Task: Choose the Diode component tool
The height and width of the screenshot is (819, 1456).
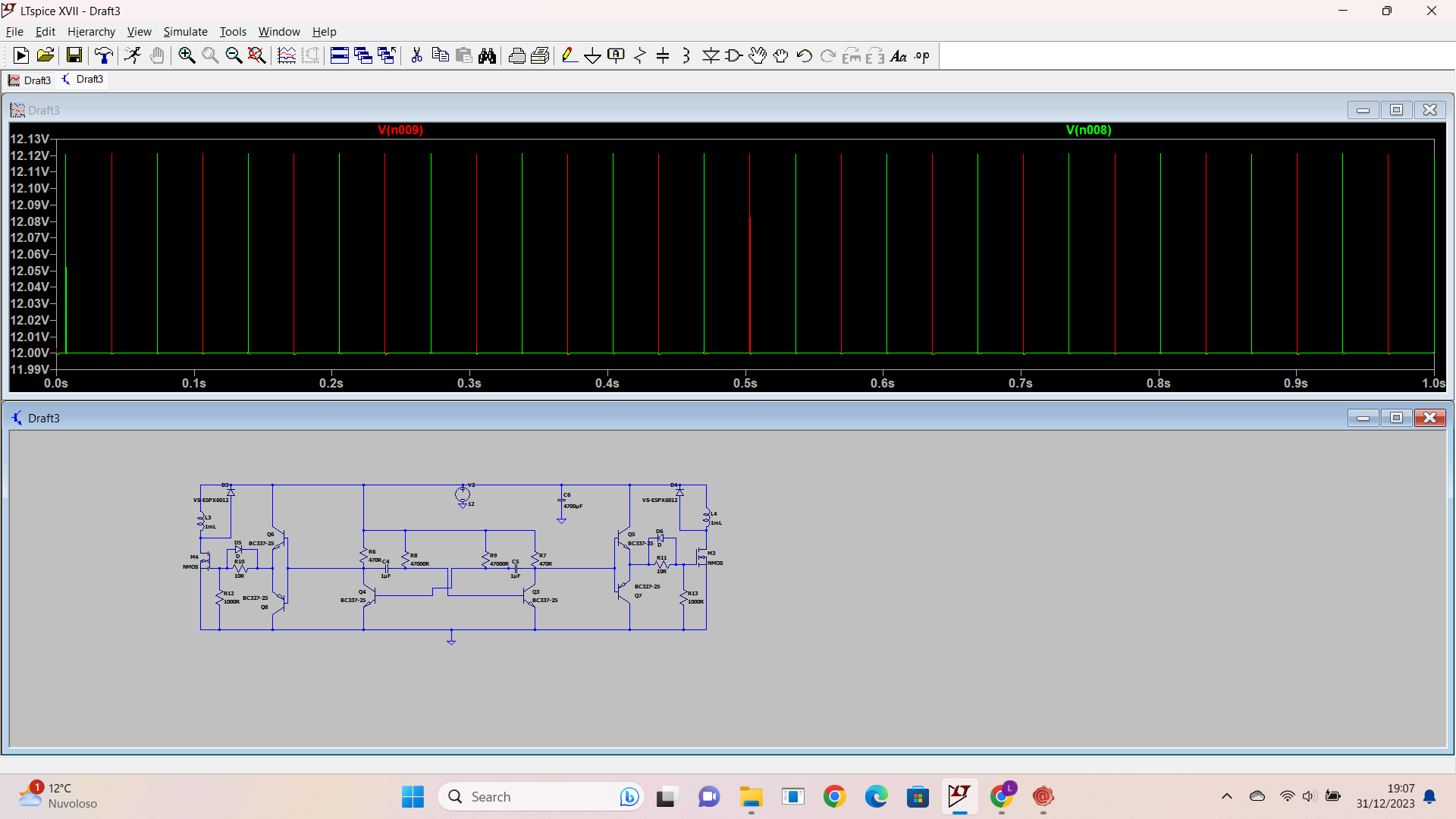Action: (711, 55)
